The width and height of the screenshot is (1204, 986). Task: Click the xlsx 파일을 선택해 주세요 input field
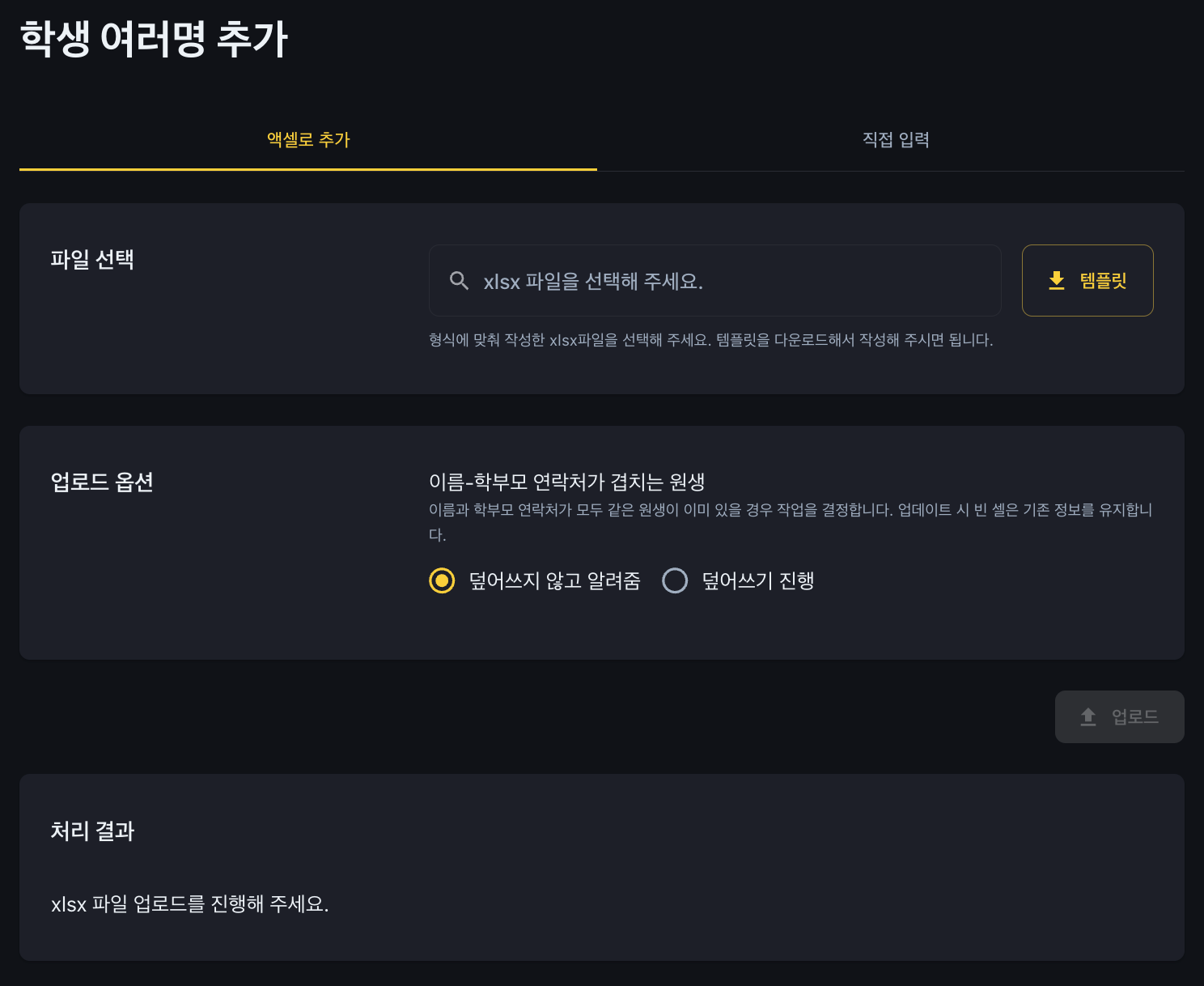tap(715, 281)
